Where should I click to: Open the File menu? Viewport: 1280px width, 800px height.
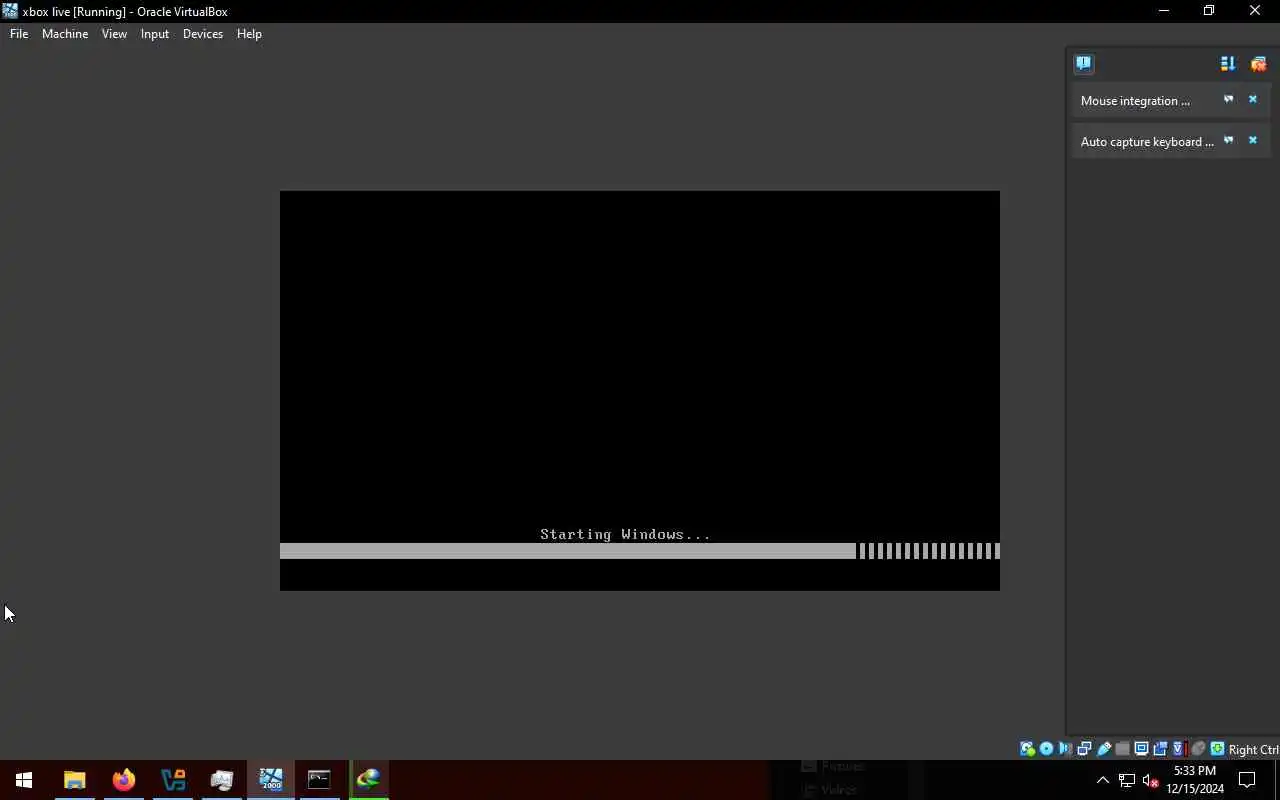tap(19, 34)
